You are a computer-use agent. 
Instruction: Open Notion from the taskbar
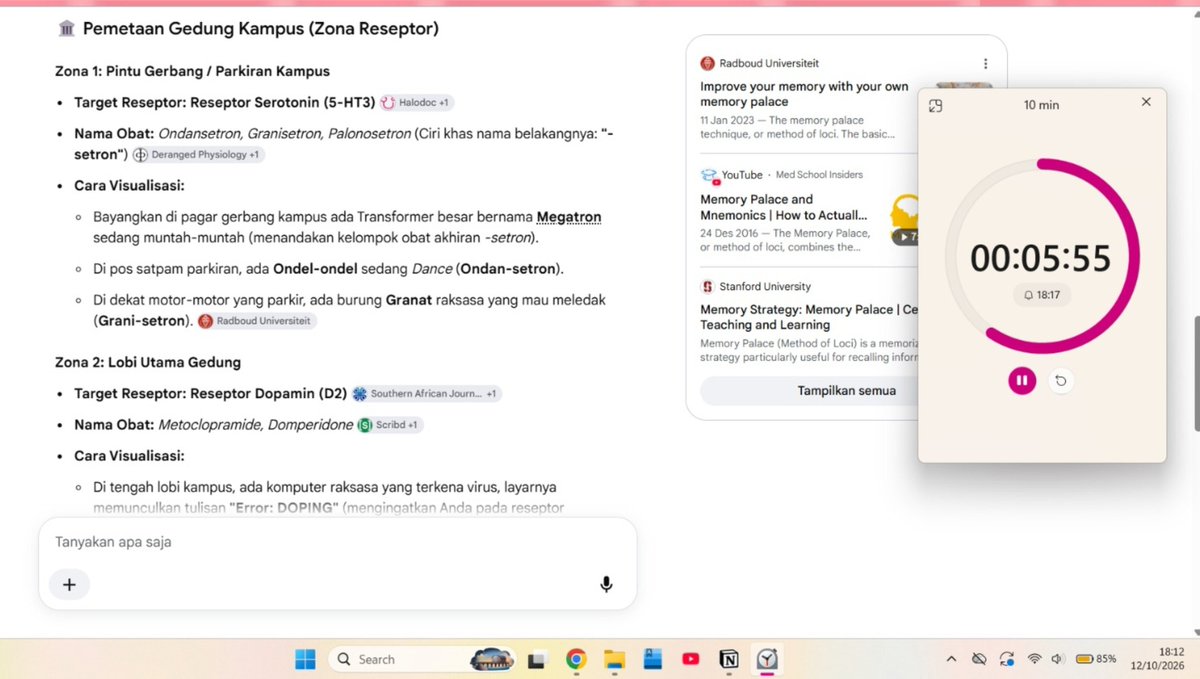728,659
